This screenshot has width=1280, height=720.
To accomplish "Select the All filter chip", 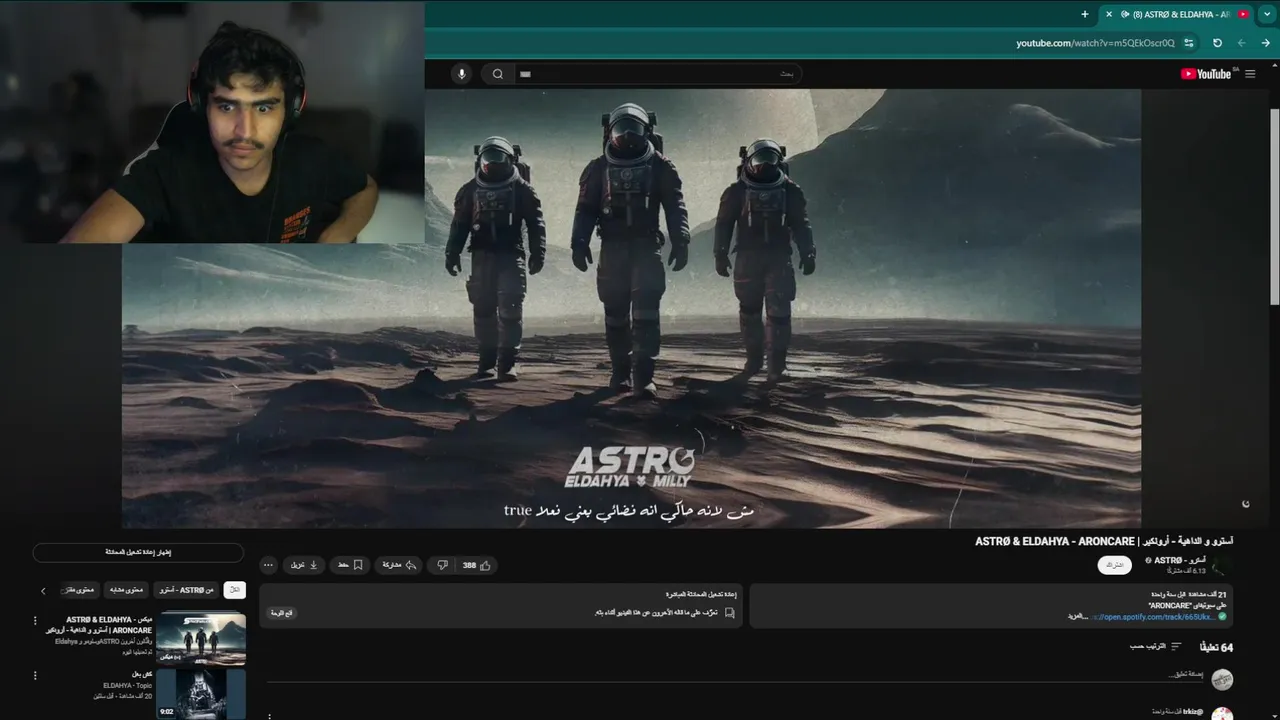I will [x=234, y=590].
